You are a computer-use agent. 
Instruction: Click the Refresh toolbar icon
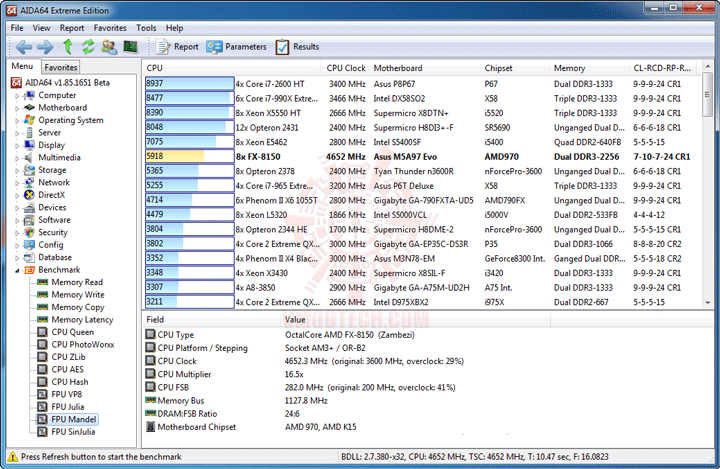[x=88, y=47]
